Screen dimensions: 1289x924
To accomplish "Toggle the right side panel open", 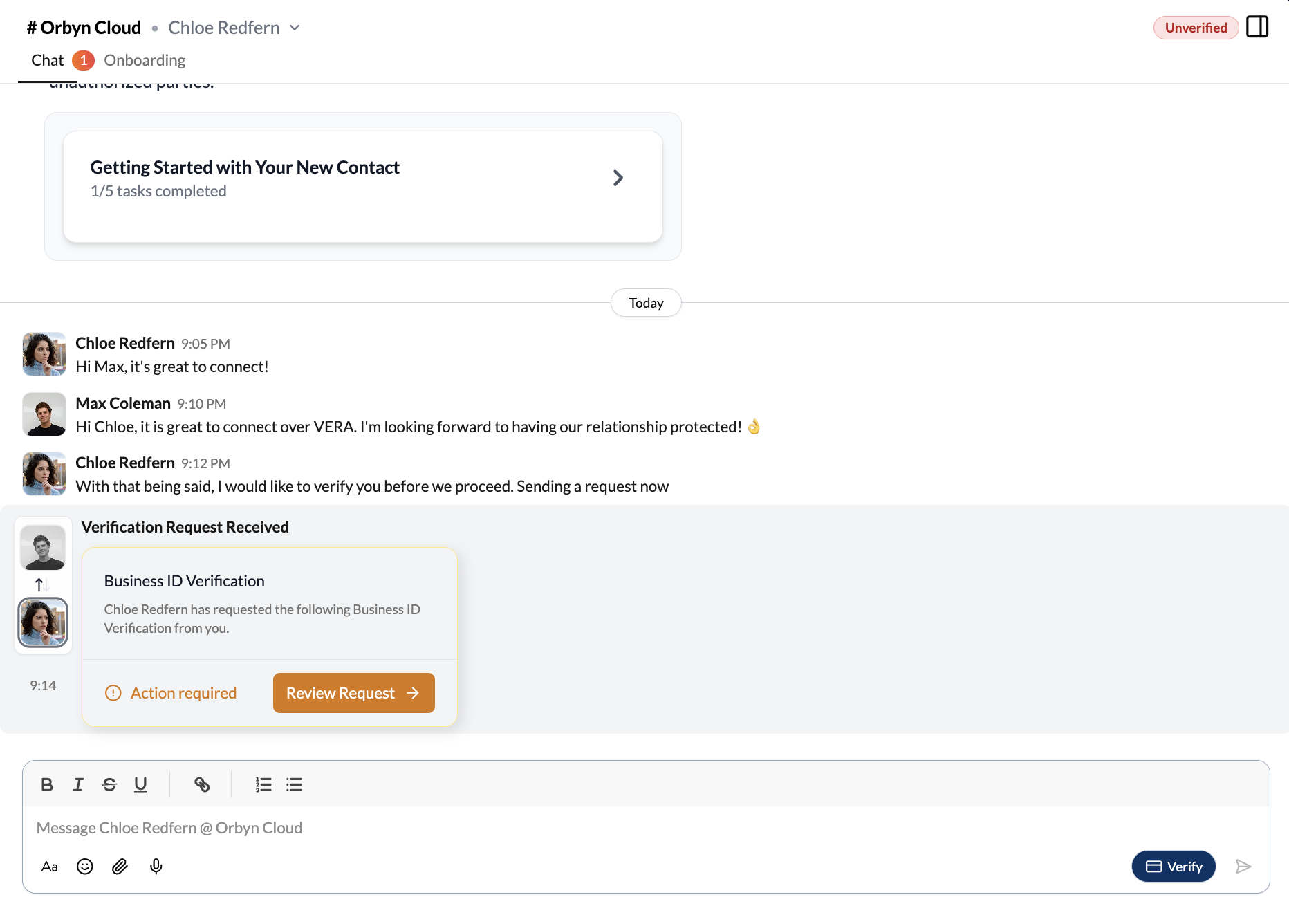I will (1257, 26).
